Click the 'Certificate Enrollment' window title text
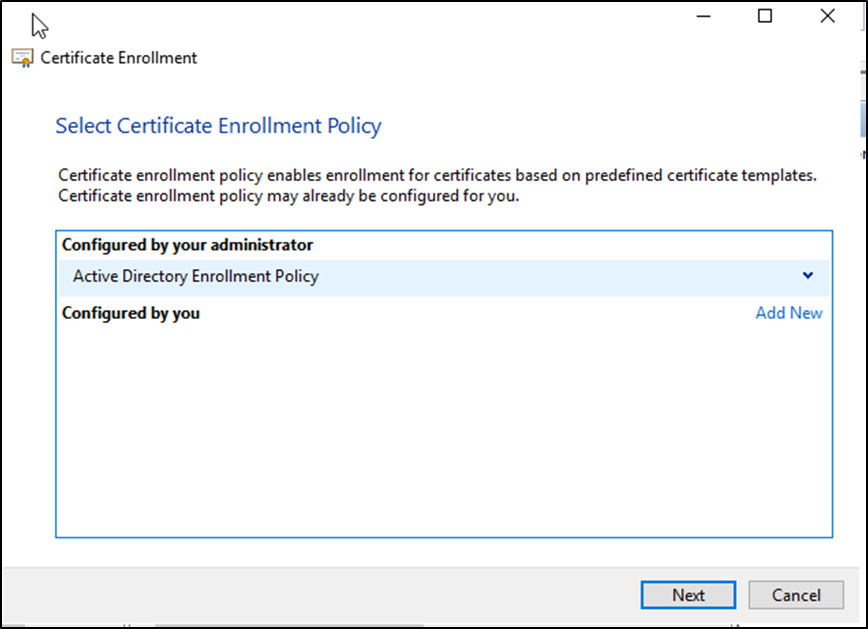Viewport: 868px width, 629px height. [118, 58]
